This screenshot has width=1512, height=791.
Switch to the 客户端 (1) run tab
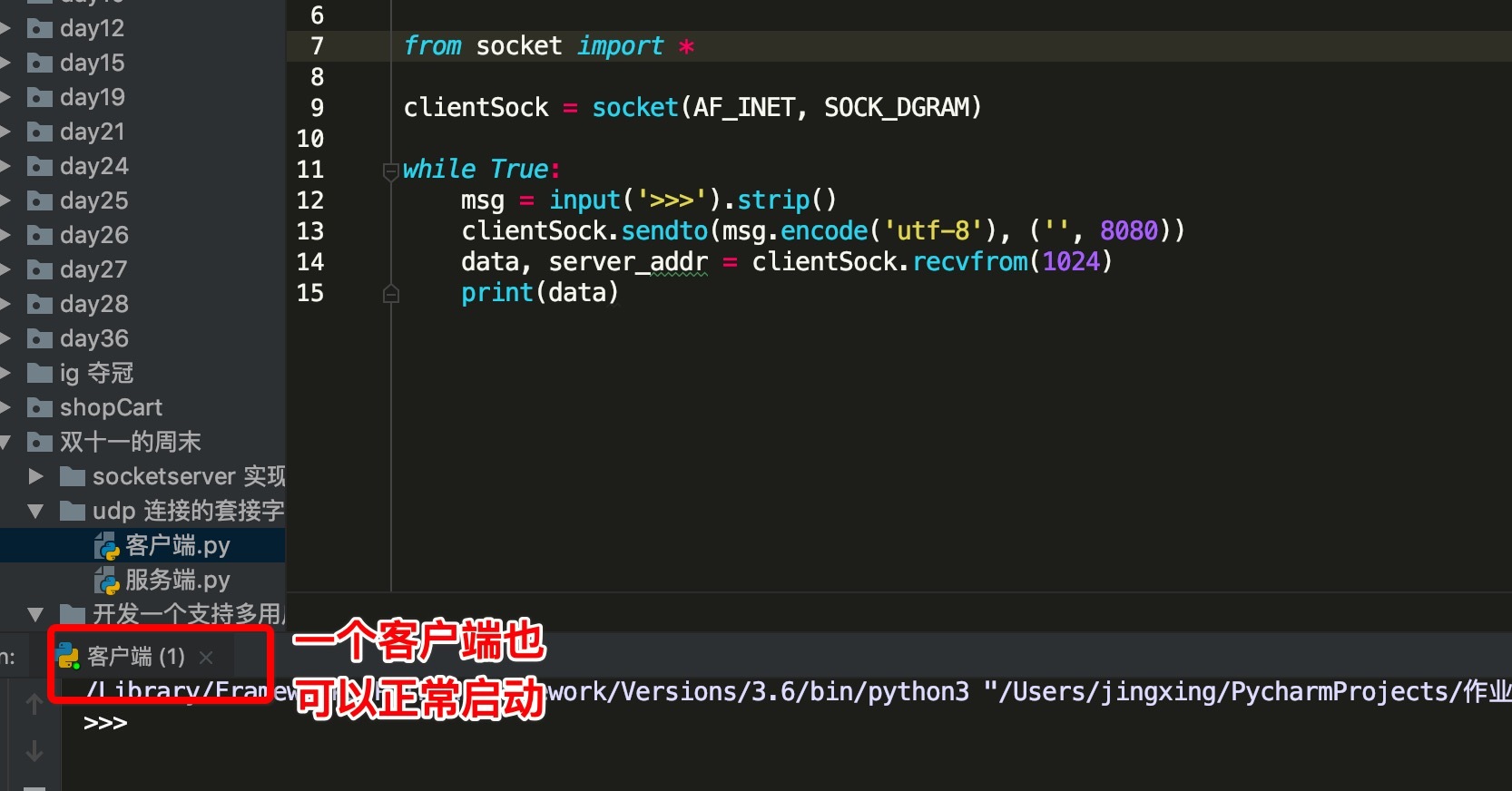tap(135, 656)
